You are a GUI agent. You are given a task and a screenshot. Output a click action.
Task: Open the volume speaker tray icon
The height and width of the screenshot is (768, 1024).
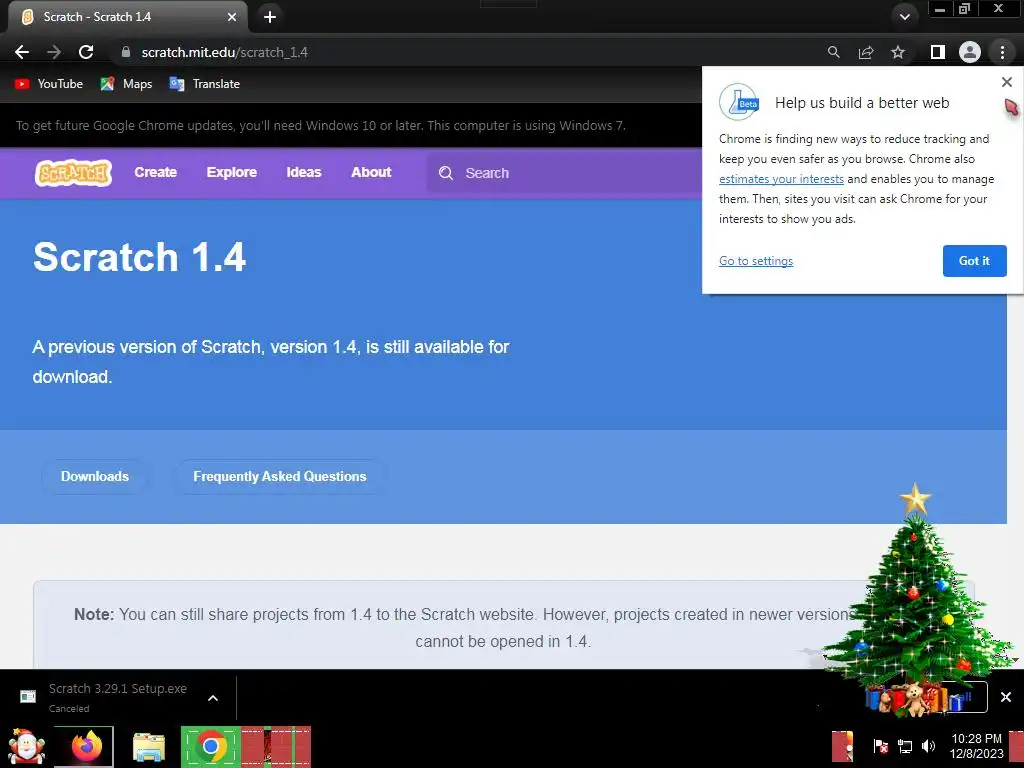(x=928, y=746)
